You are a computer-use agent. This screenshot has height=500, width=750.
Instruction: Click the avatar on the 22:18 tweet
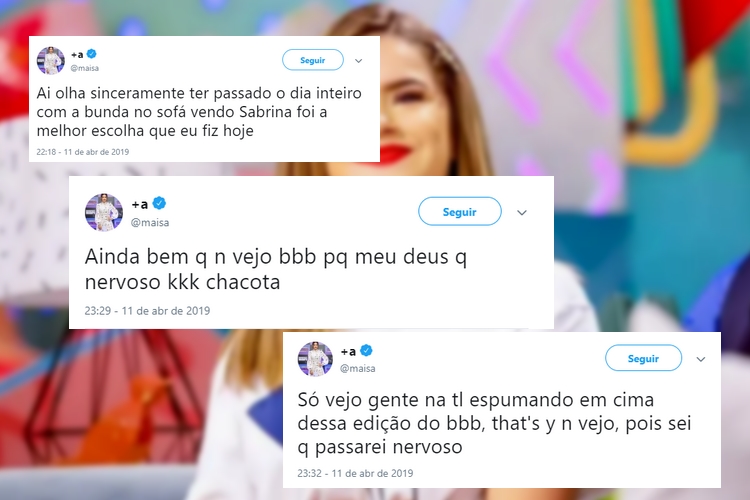point(51,60)
